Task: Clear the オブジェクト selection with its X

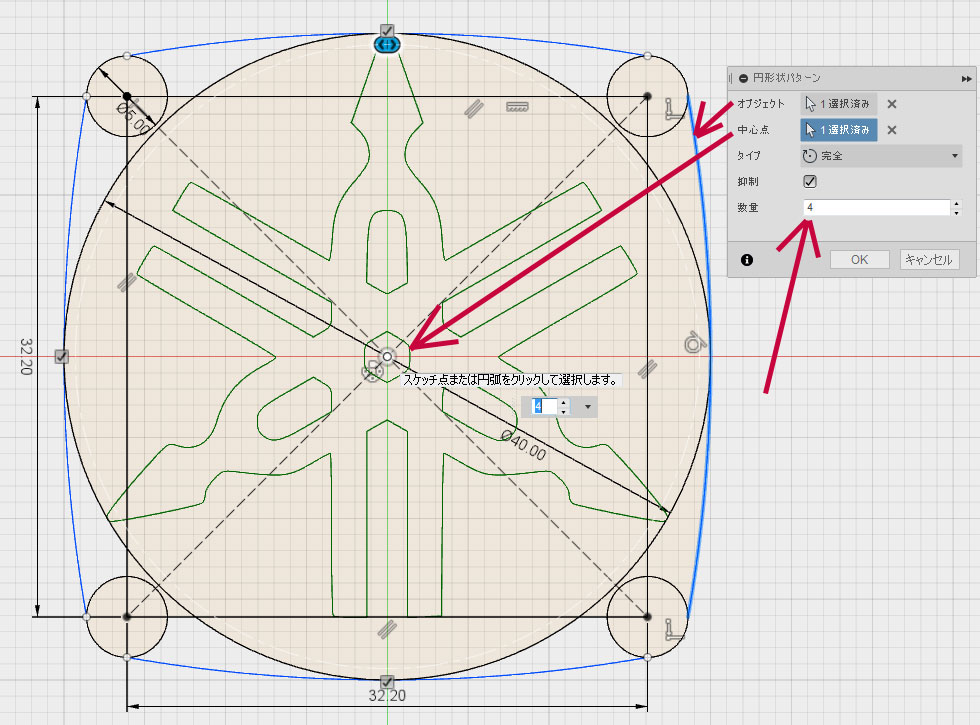Action: coord(892,103)
